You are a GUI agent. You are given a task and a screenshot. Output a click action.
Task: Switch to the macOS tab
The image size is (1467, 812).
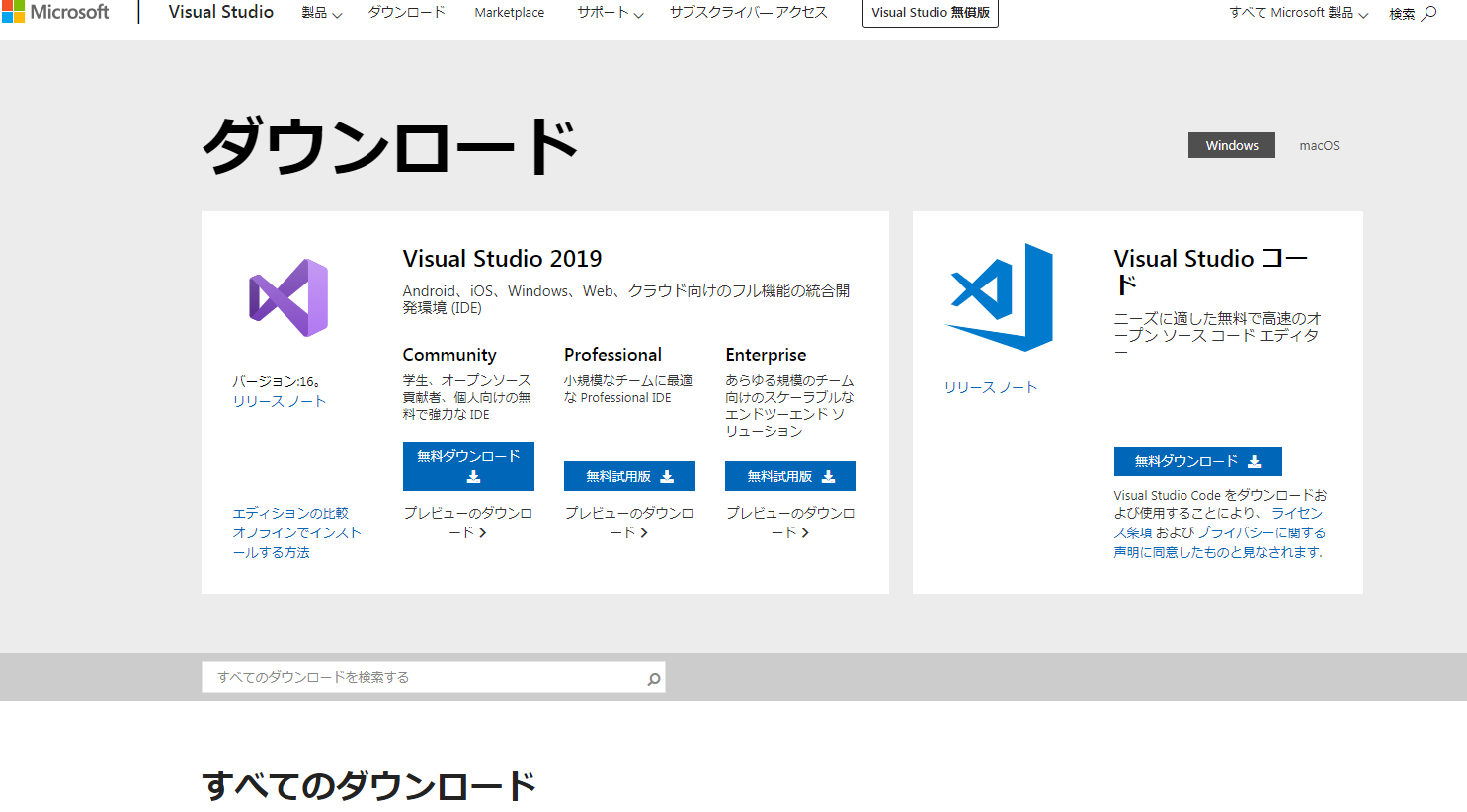pyautogui.click(x=1319, y=145)
